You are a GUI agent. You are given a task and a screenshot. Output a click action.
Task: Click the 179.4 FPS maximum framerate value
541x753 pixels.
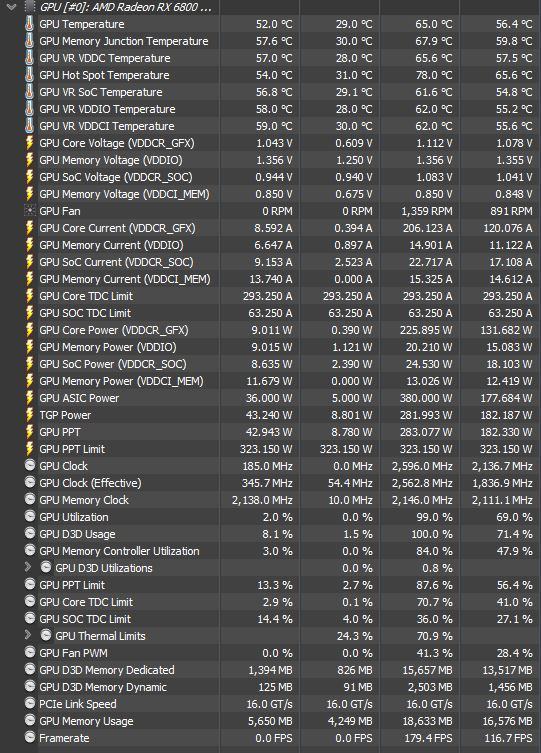click(x=428, y=738)
